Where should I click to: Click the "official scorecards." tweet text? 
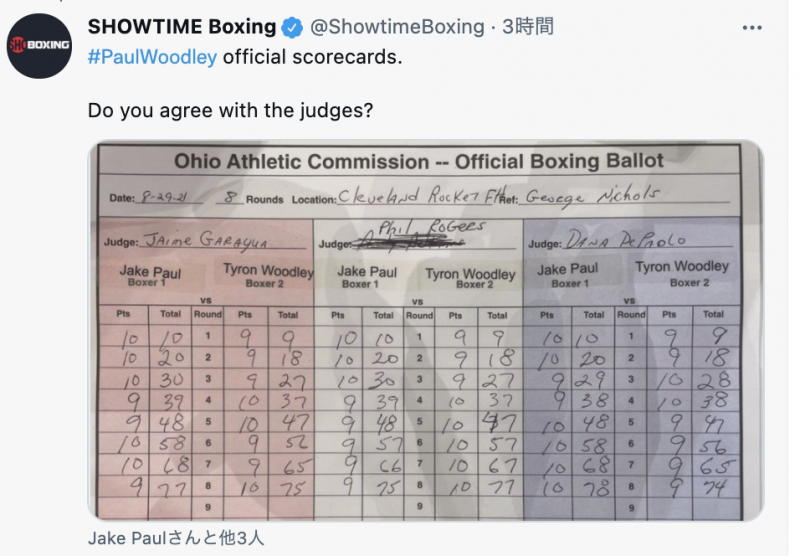[312, 57]
